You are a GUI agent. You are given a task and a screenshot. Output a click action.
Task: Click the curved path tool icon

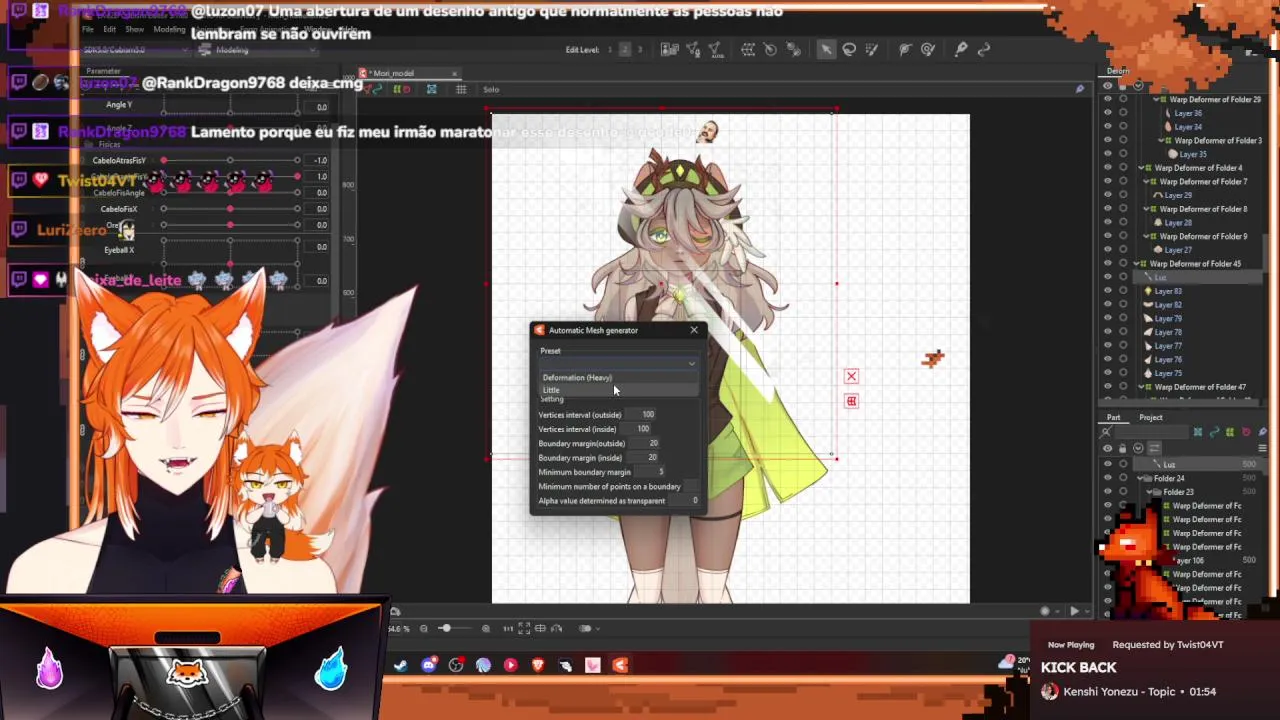point(984,49)
